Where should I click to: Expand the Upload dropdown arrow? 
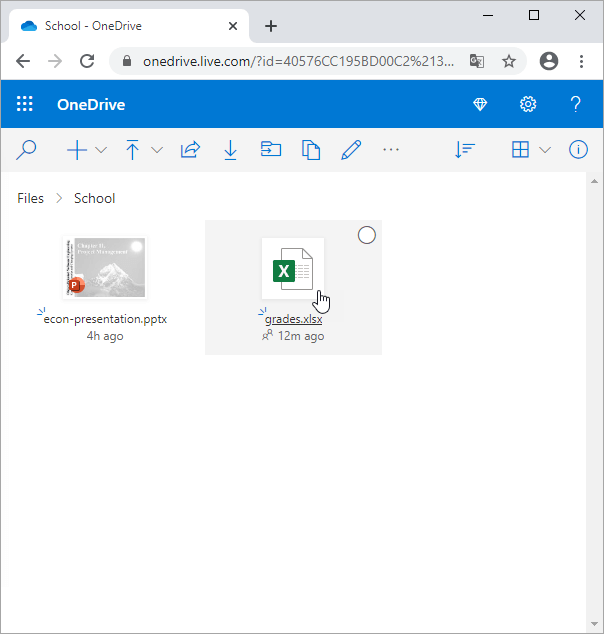coord(157,150)
